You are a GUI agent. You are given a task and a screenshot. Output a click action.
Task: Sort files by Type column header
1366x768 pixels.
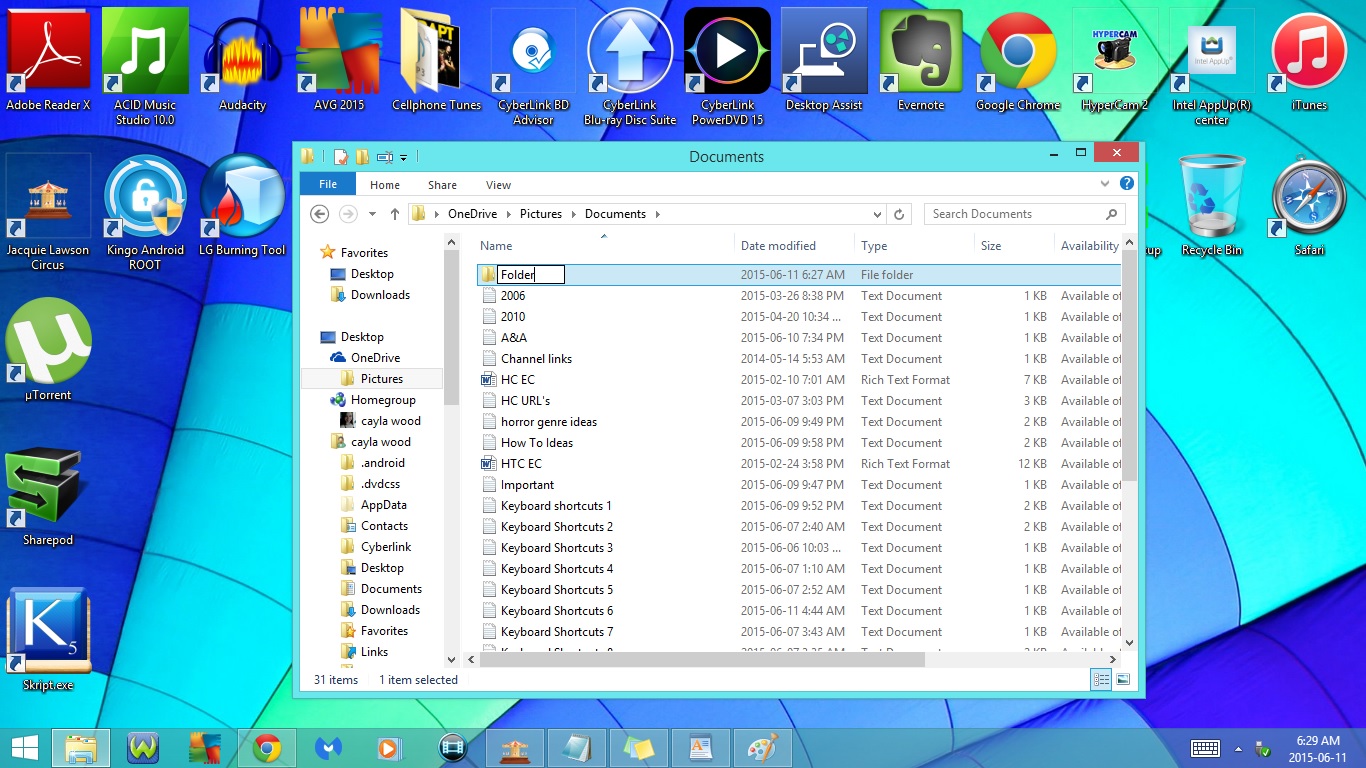913,246
